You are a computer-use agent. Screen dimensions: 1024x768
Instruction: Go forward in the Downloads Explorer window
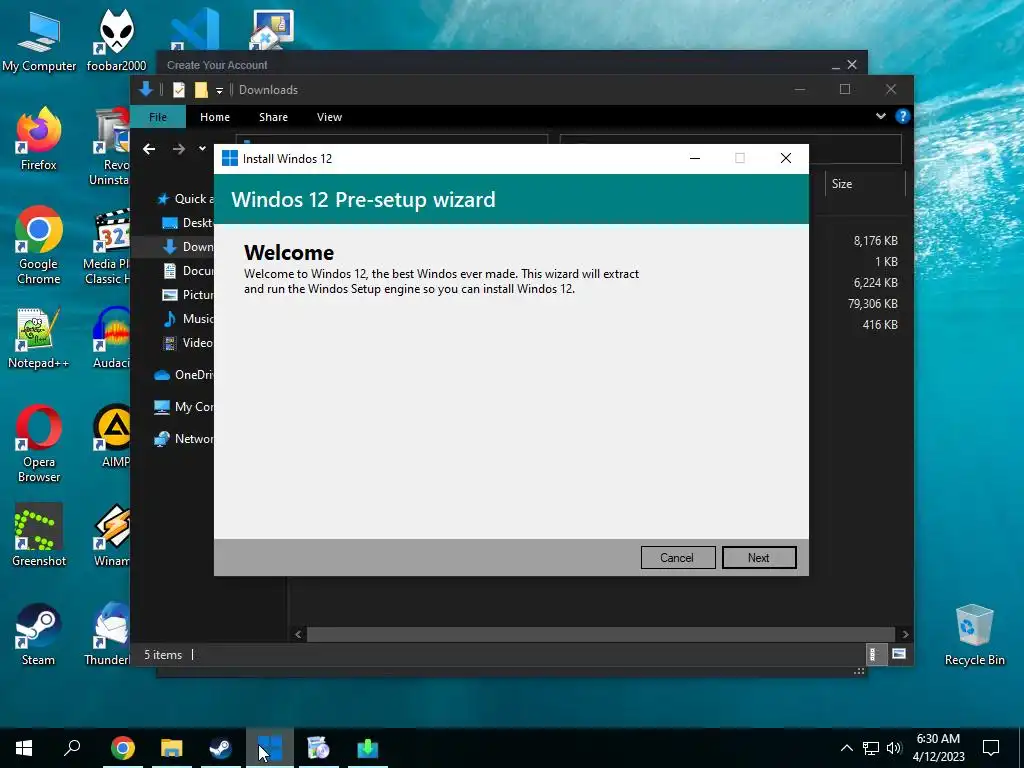(x=178, y=149)
